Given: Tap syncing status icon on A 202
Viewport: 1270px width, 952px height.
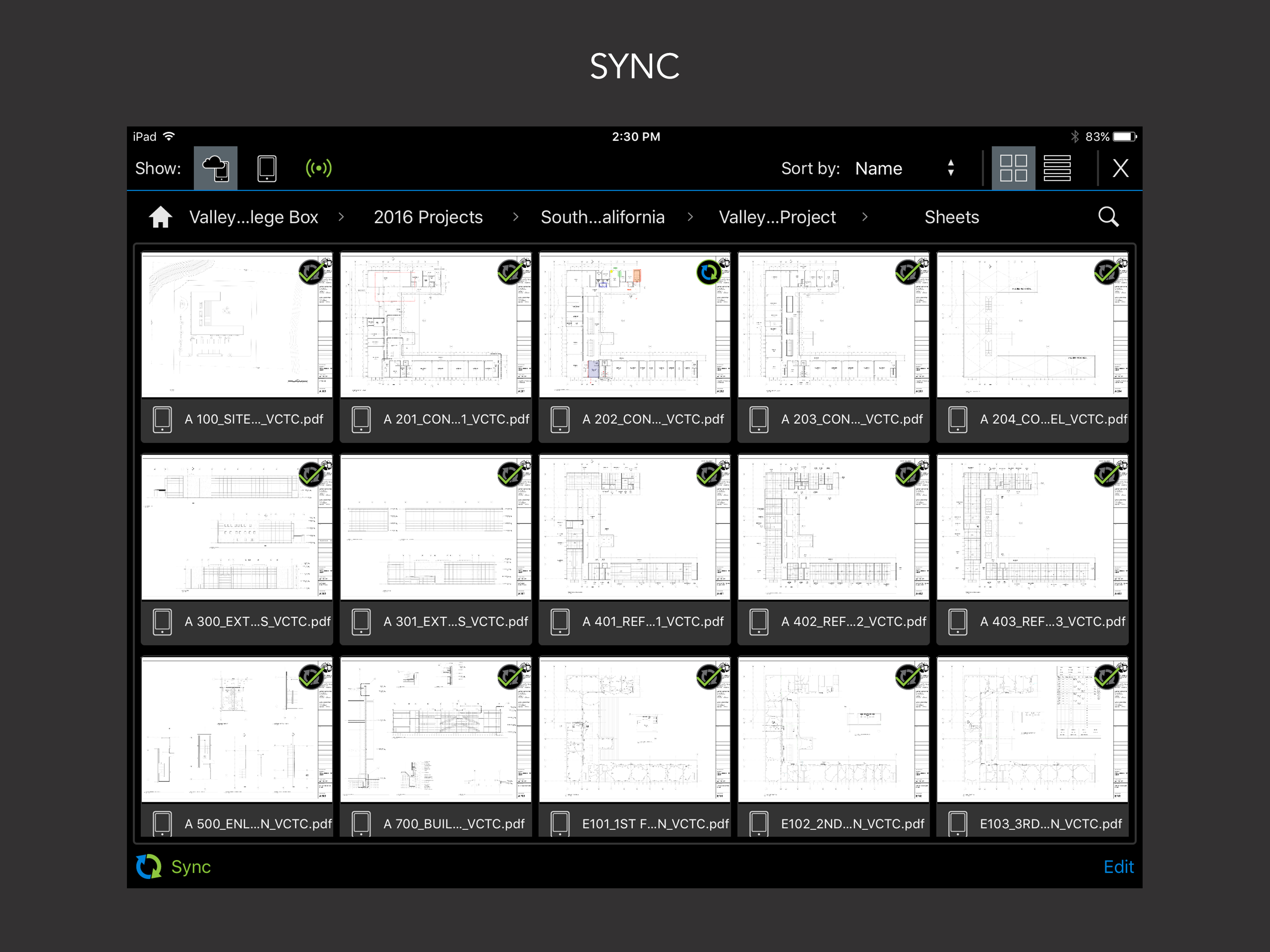Looking at the screenshot, I should coord(708,272).
